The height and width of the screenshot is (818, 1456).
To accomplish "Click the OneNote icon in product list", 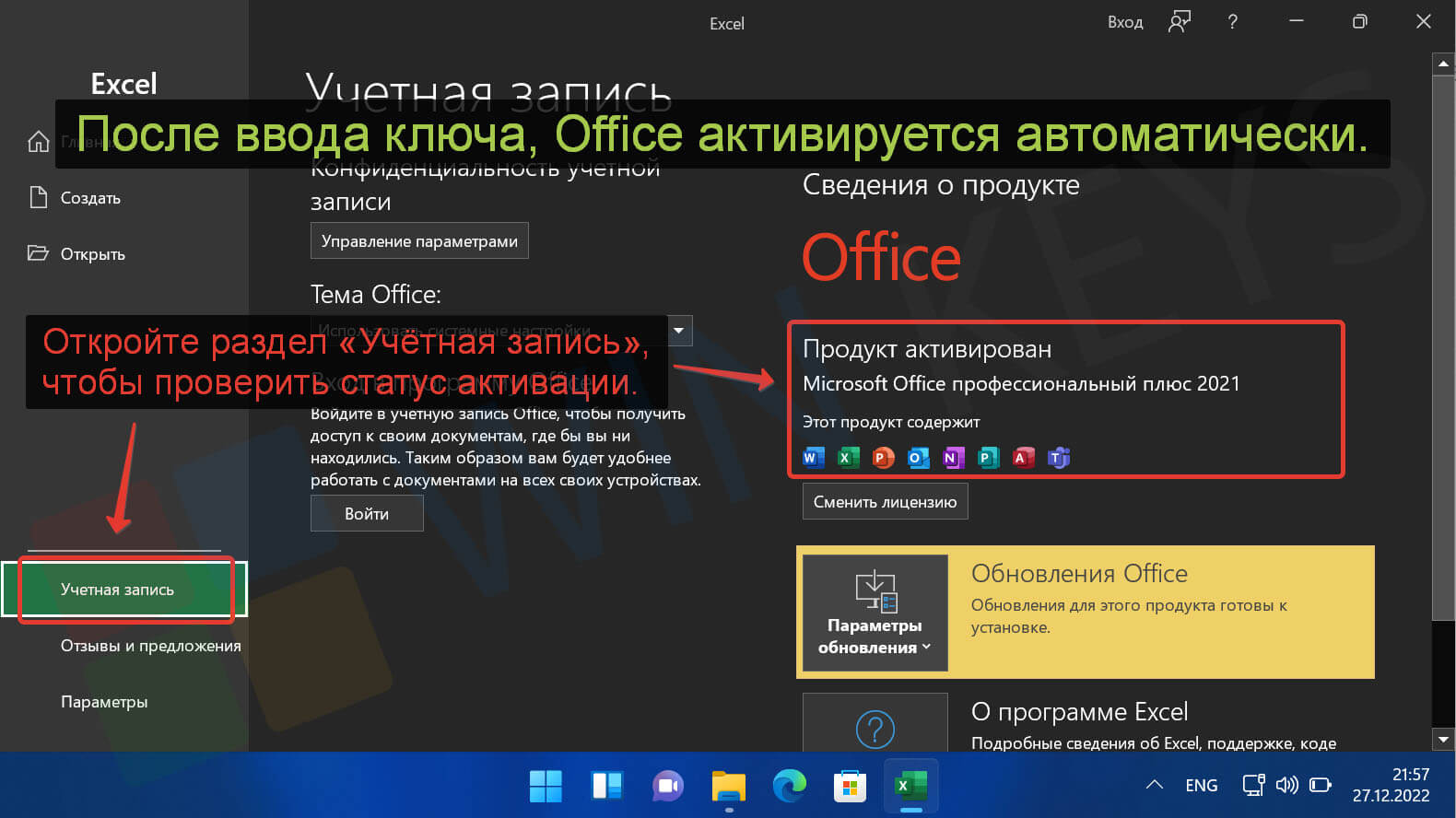I will point(953,458).
